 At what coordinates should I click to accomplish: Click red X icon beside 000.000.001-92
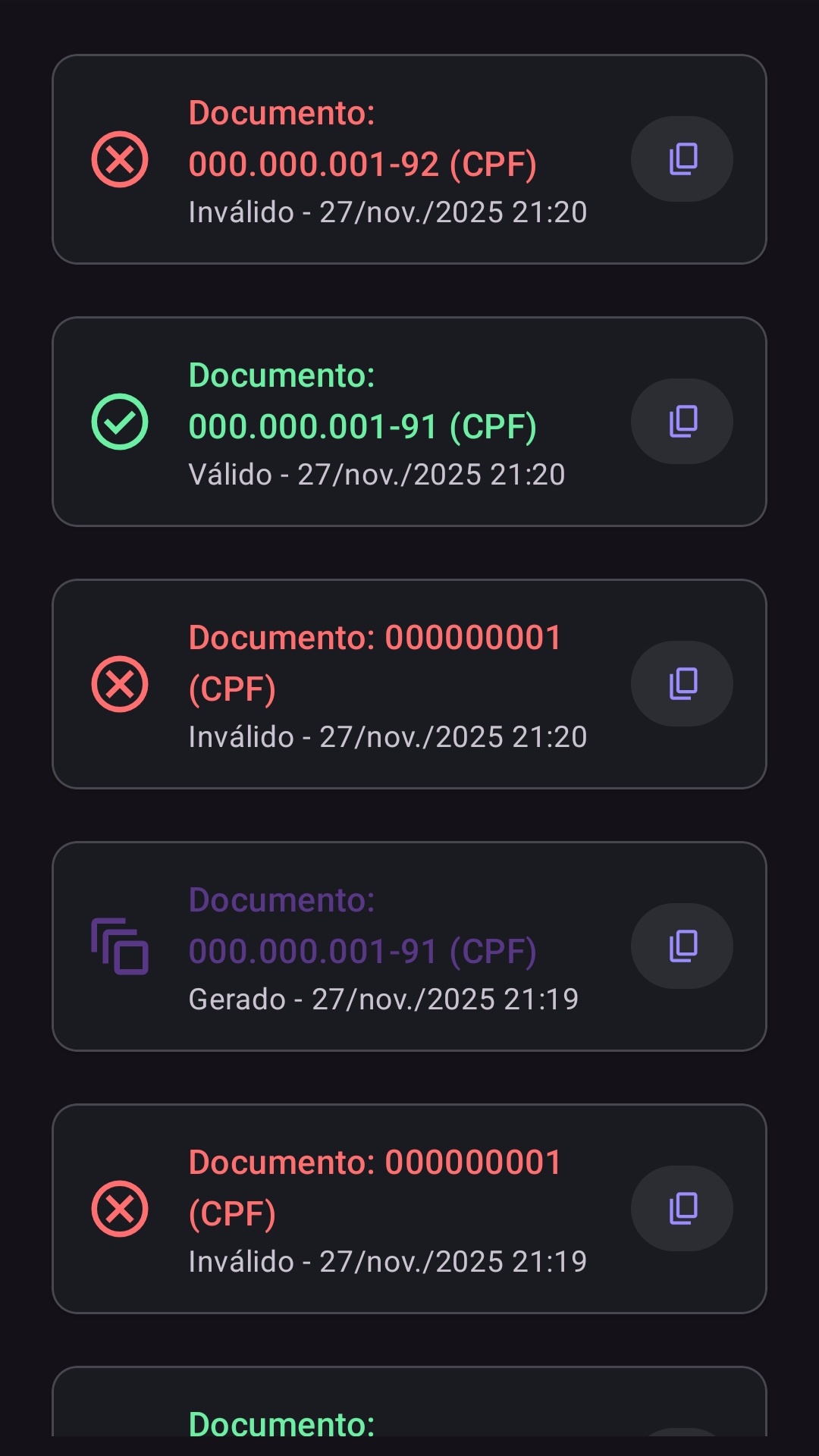pos(120,159)
